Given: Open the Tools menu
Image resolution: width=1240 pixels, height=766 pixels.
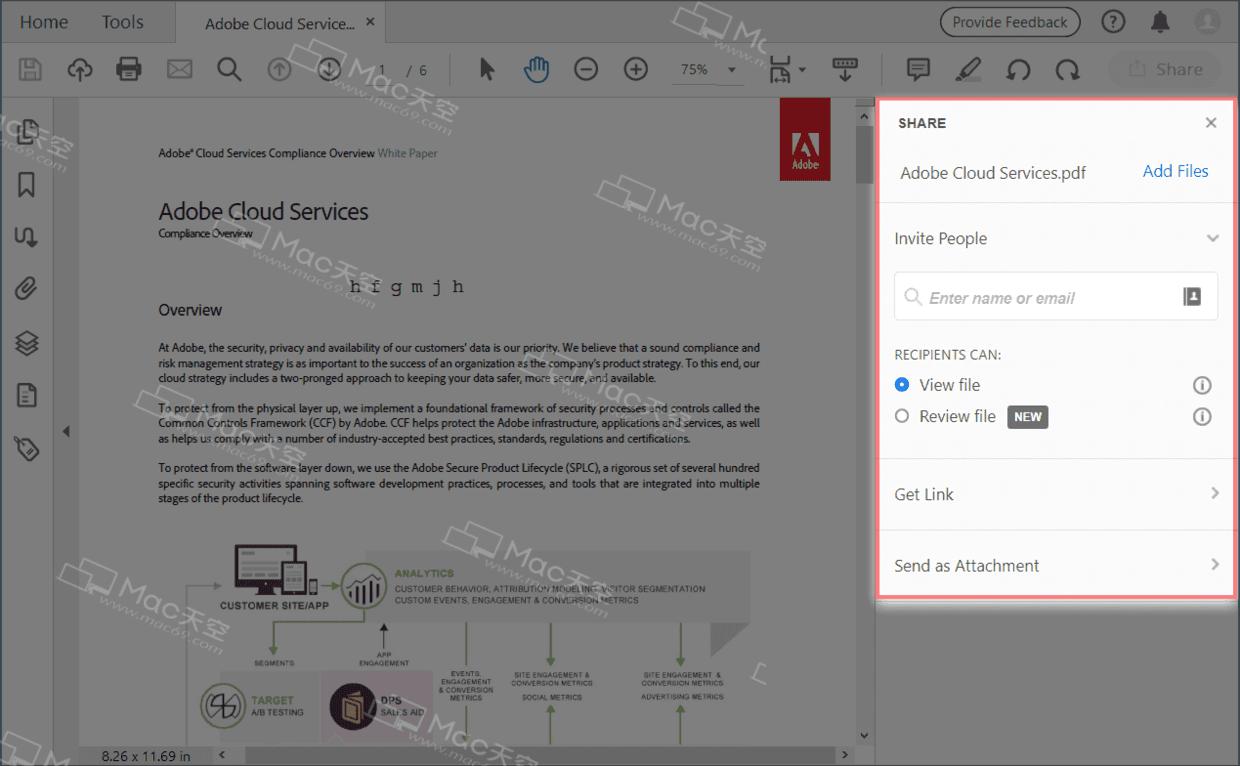Looking at the screenshot, I should pyautogui.click(x=122, y=21).
